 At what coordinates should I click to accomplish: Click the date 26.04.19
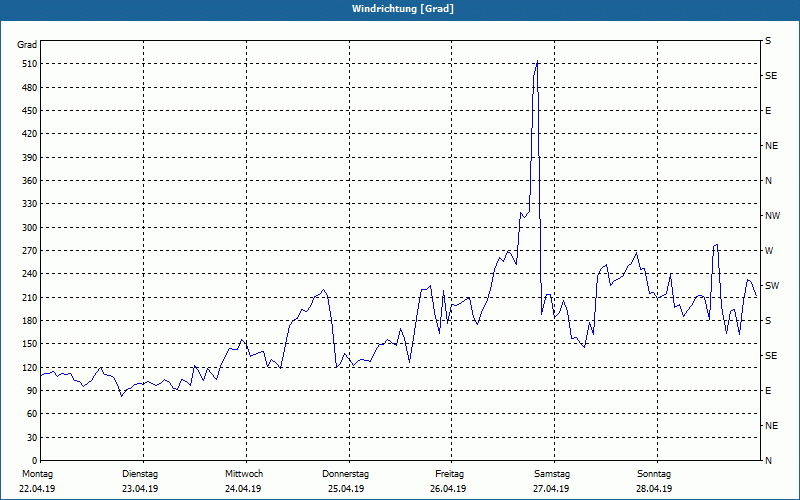pyautogui.click(x=448, y=489)
